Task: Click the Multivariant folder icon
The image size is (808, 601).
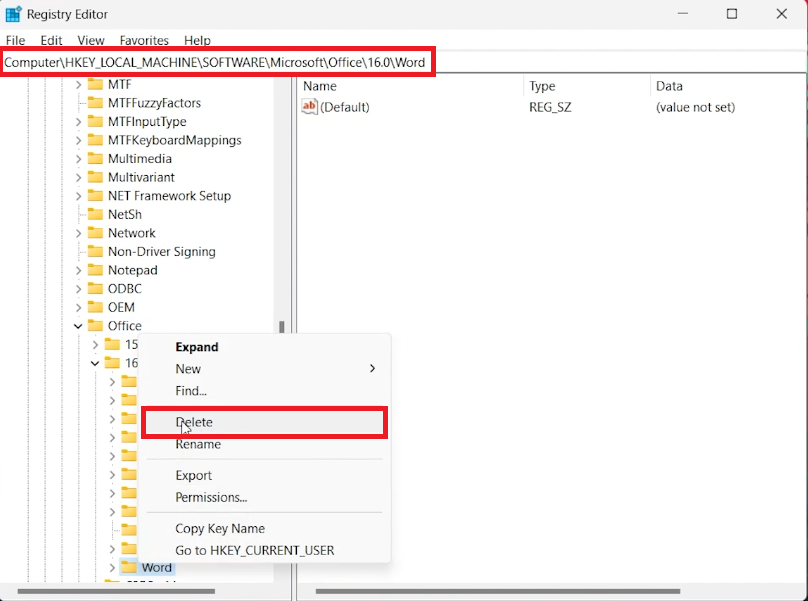Action: (x=95, y=177)
